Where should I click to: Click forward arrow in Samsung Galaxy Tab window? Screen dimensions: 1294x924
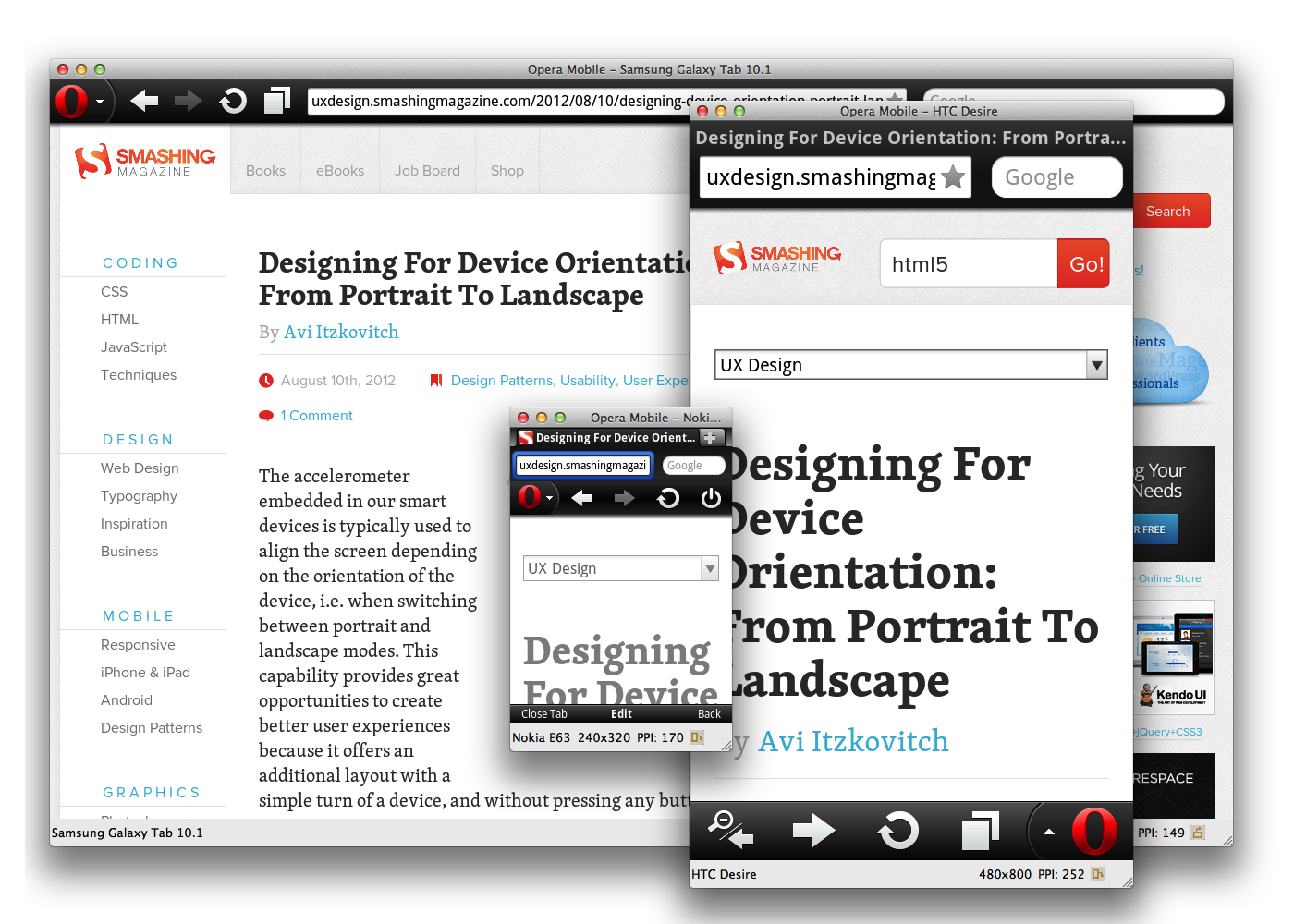pos(188,100)
